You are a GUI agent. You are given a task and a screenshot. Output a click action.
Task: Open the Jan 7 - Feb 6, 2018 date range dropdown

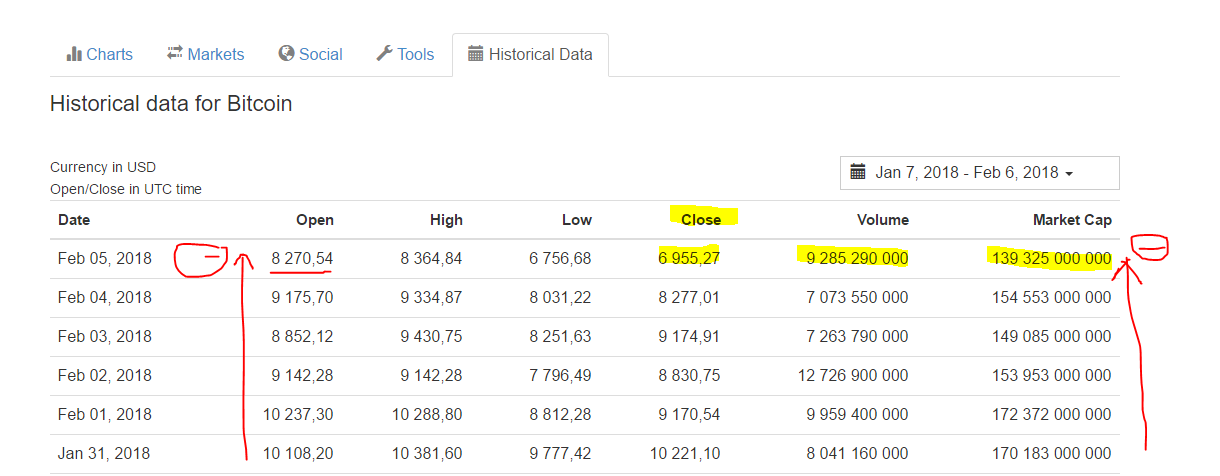[980, 173]
